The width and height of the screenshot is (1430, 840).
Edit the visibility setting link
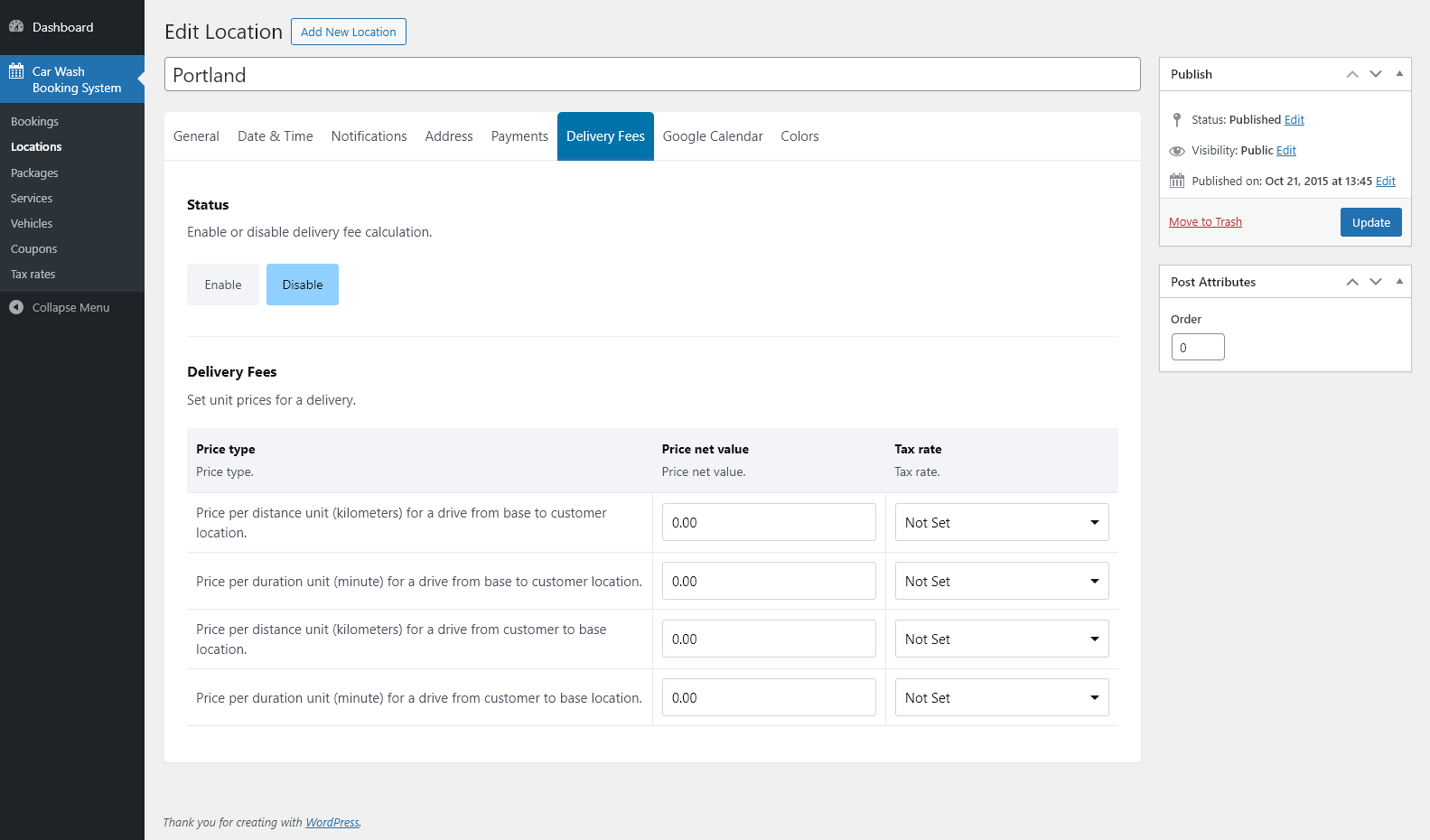(1286, 151)
